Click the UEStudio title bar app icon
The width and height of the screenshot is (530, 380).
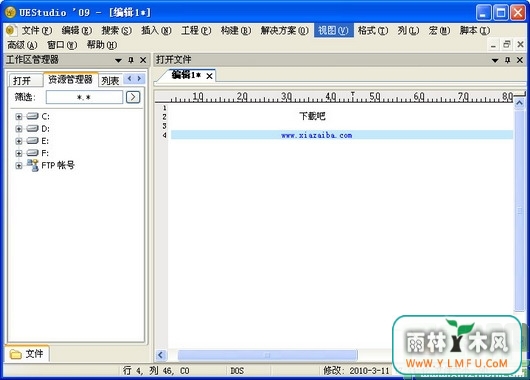(x=10, y=13)
